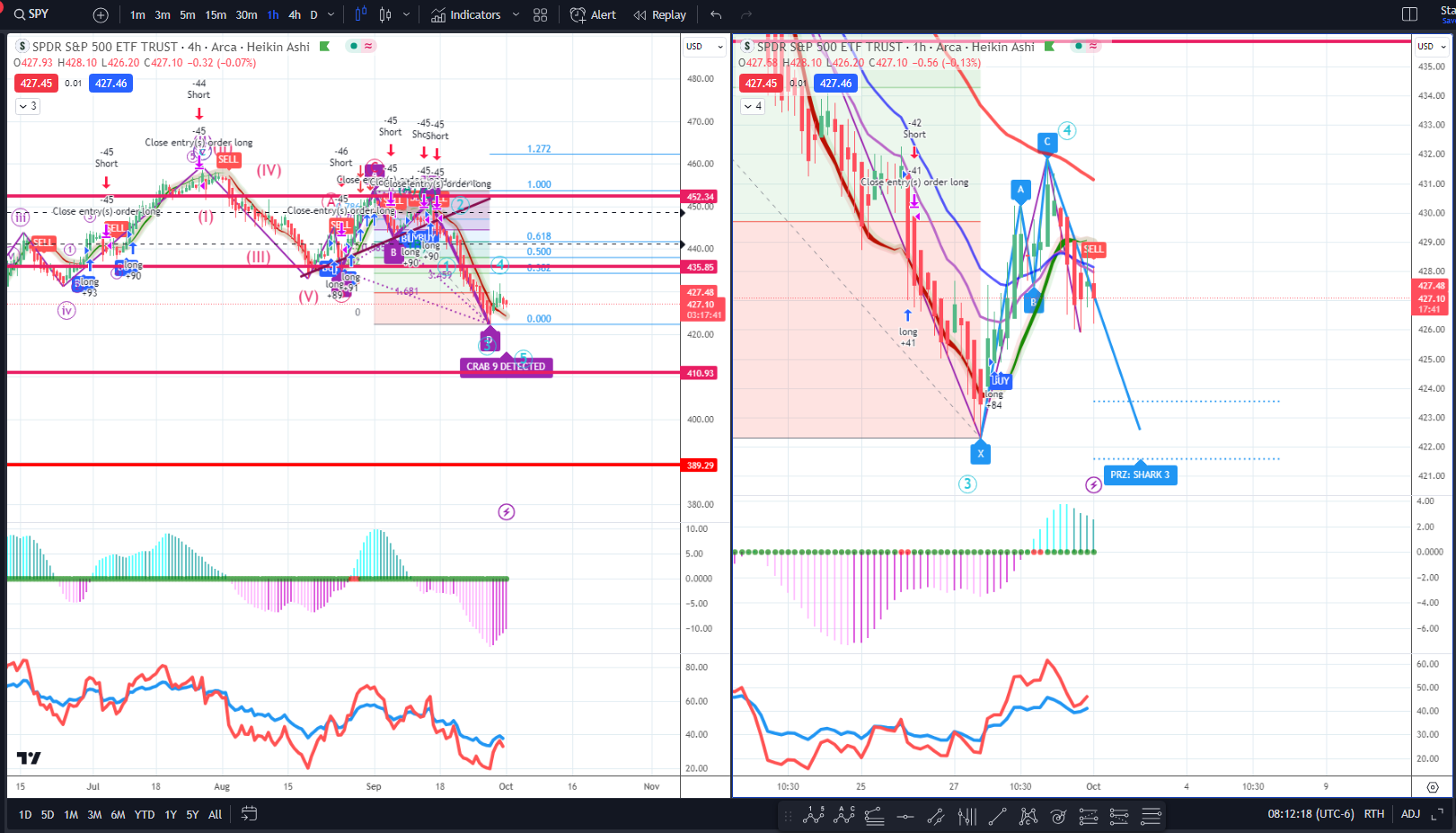Select the All date range
This screenshot has height=833, width=1456.
point(216,815)
